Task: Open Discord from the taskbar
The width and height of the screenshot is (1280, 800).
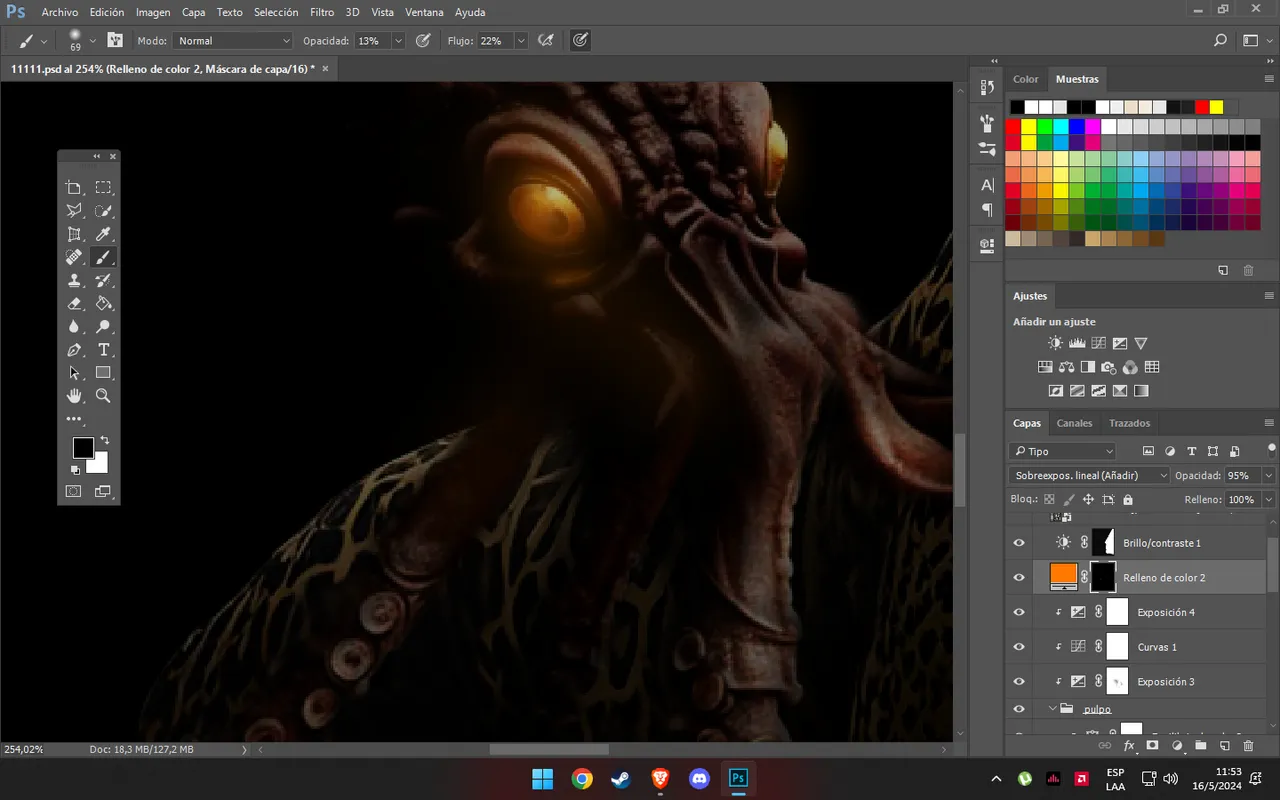Action: (x=699, y=778)
